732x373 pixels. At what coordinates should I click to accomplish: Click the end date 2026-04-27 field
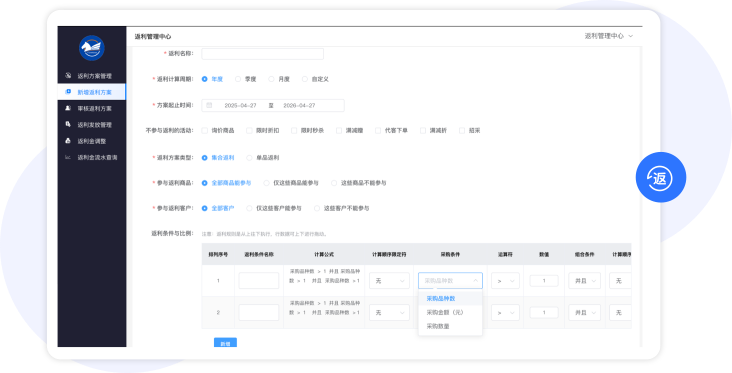(x=299, y=106)
